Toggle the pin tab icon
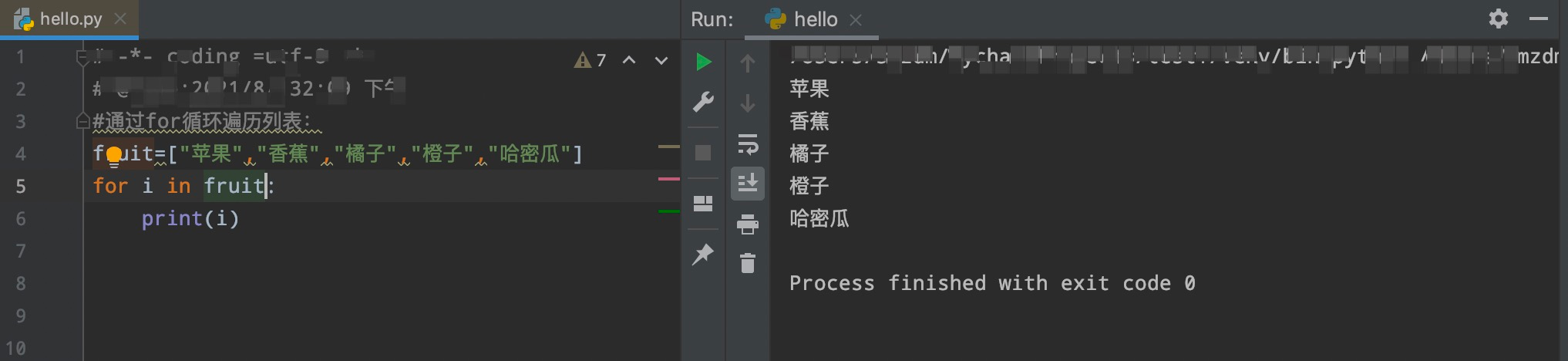 coord(703,254)
